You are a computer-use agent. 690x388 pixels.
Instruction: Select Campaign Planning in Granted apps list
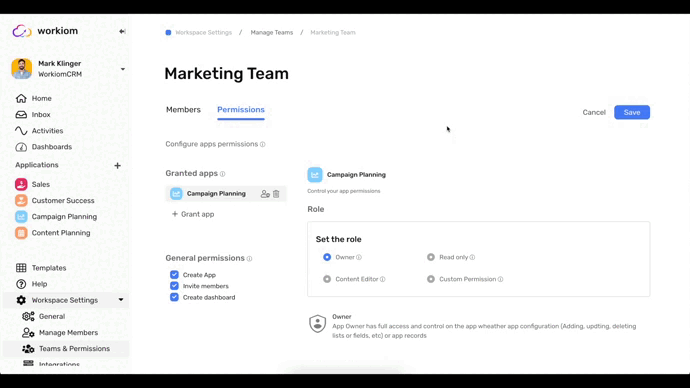226,194
